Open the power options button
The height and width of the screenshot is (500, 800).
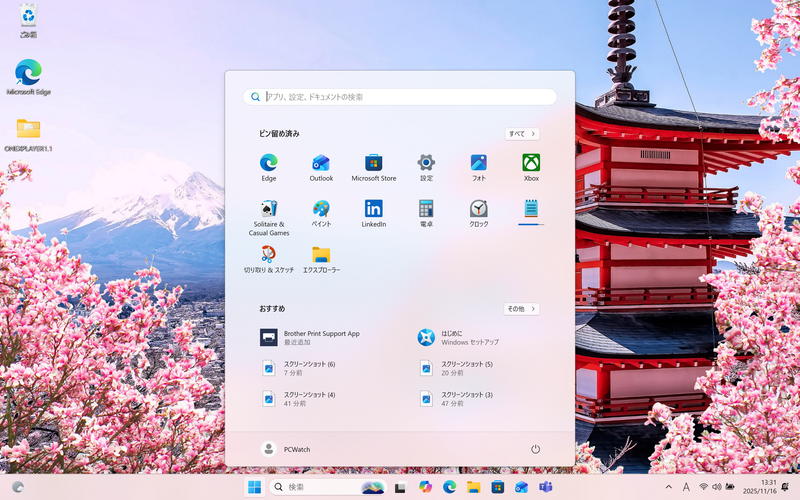(535, 449)
